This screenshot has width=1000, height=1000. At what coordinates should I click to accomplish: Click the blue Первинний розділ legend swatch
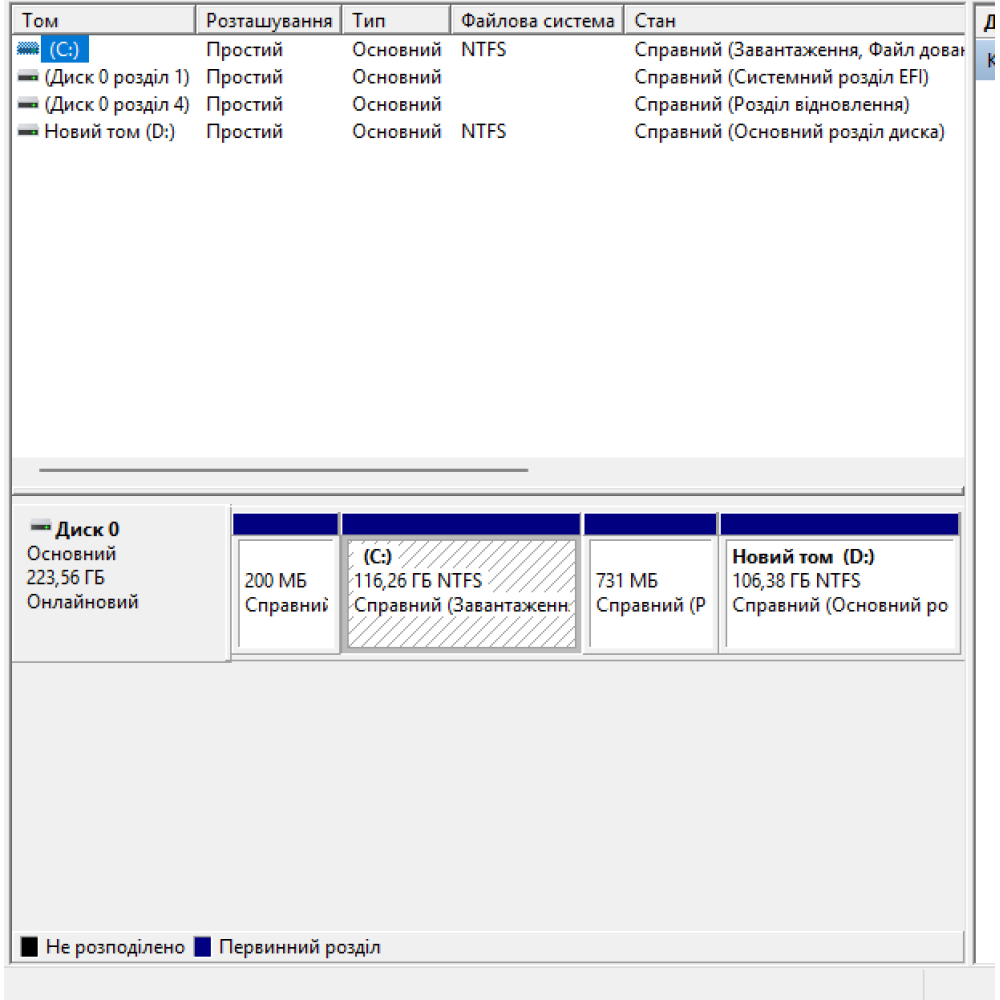(x=203, y=946)
